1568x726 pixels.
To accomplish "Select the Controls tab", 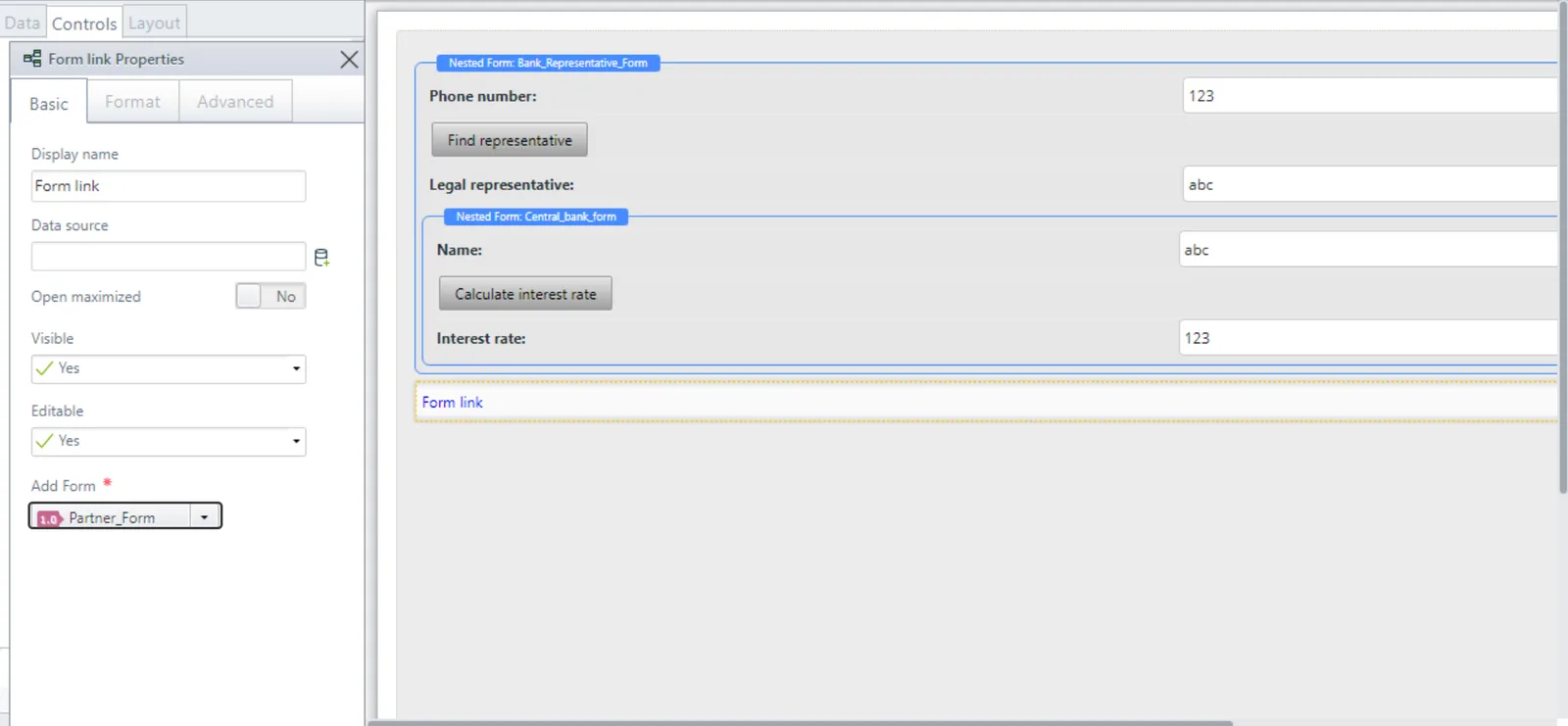I will [84, 23].
